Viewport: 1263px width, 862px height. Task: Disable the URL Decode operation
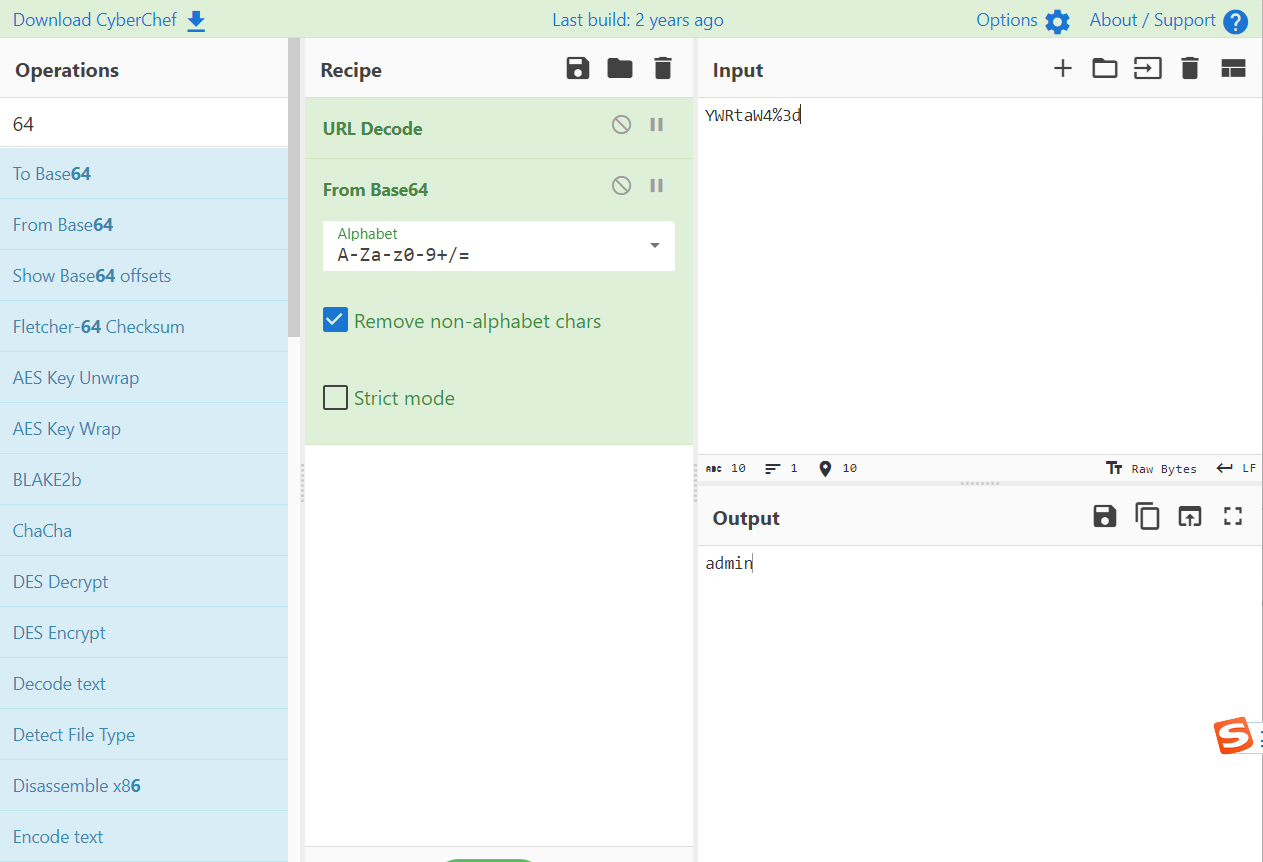[621, 125]
